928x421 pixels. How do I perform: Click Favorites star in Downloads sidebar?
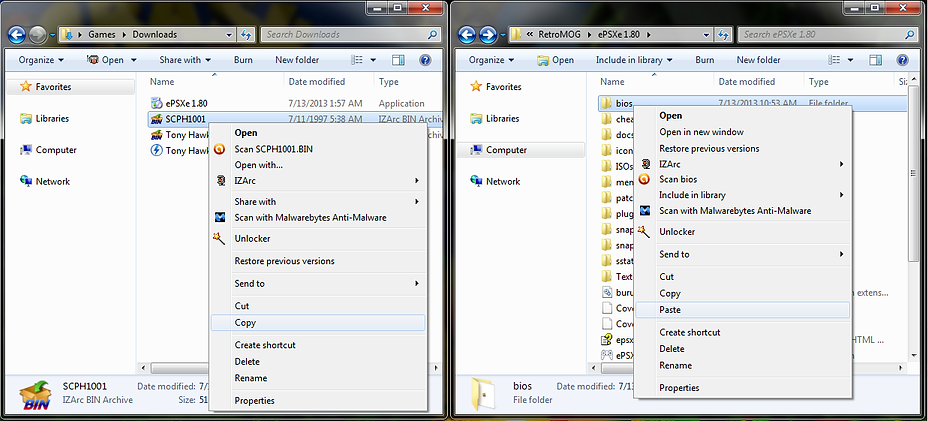[25, 86]
